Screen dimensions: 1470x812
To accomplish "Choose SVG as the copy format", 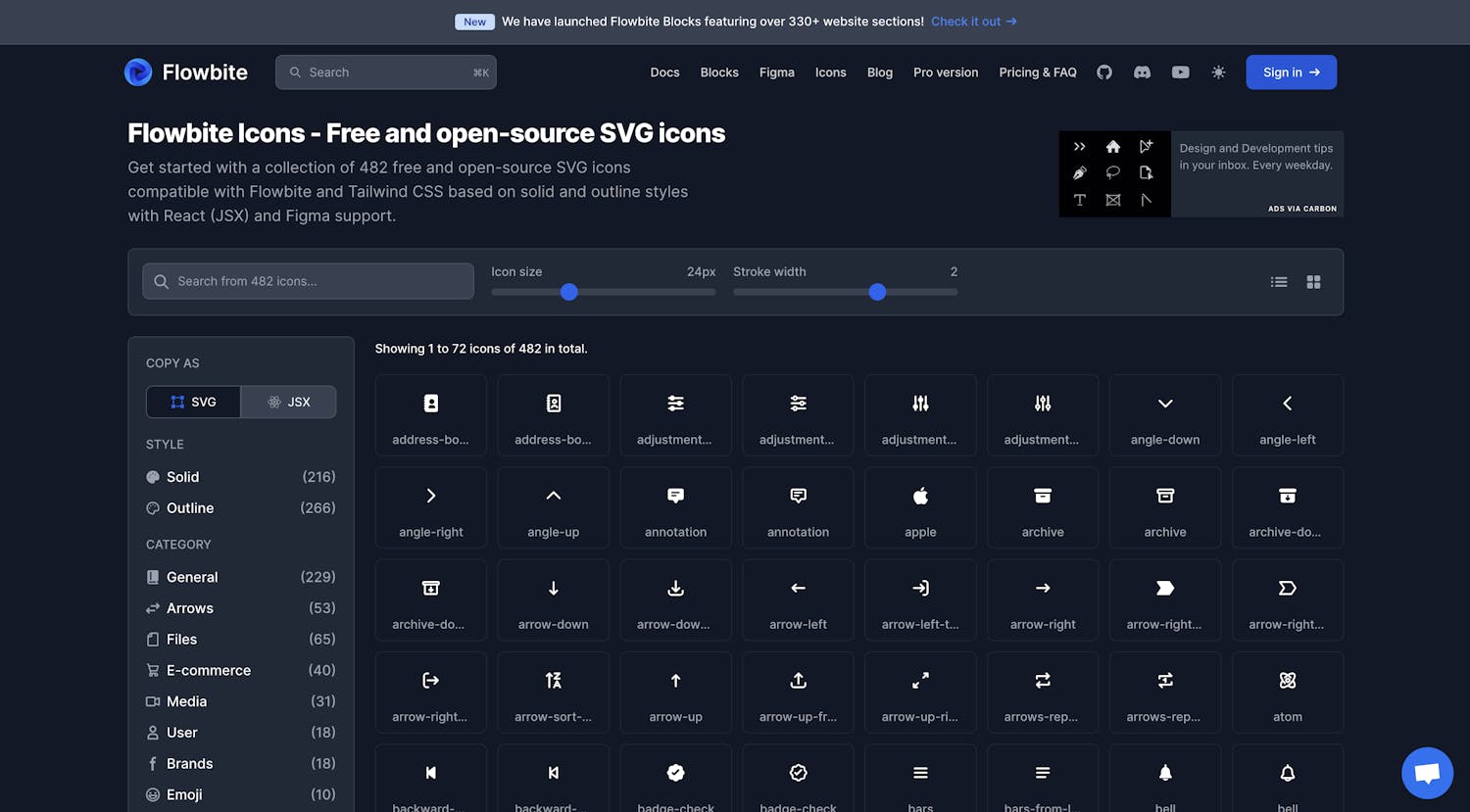I will 193,402.
